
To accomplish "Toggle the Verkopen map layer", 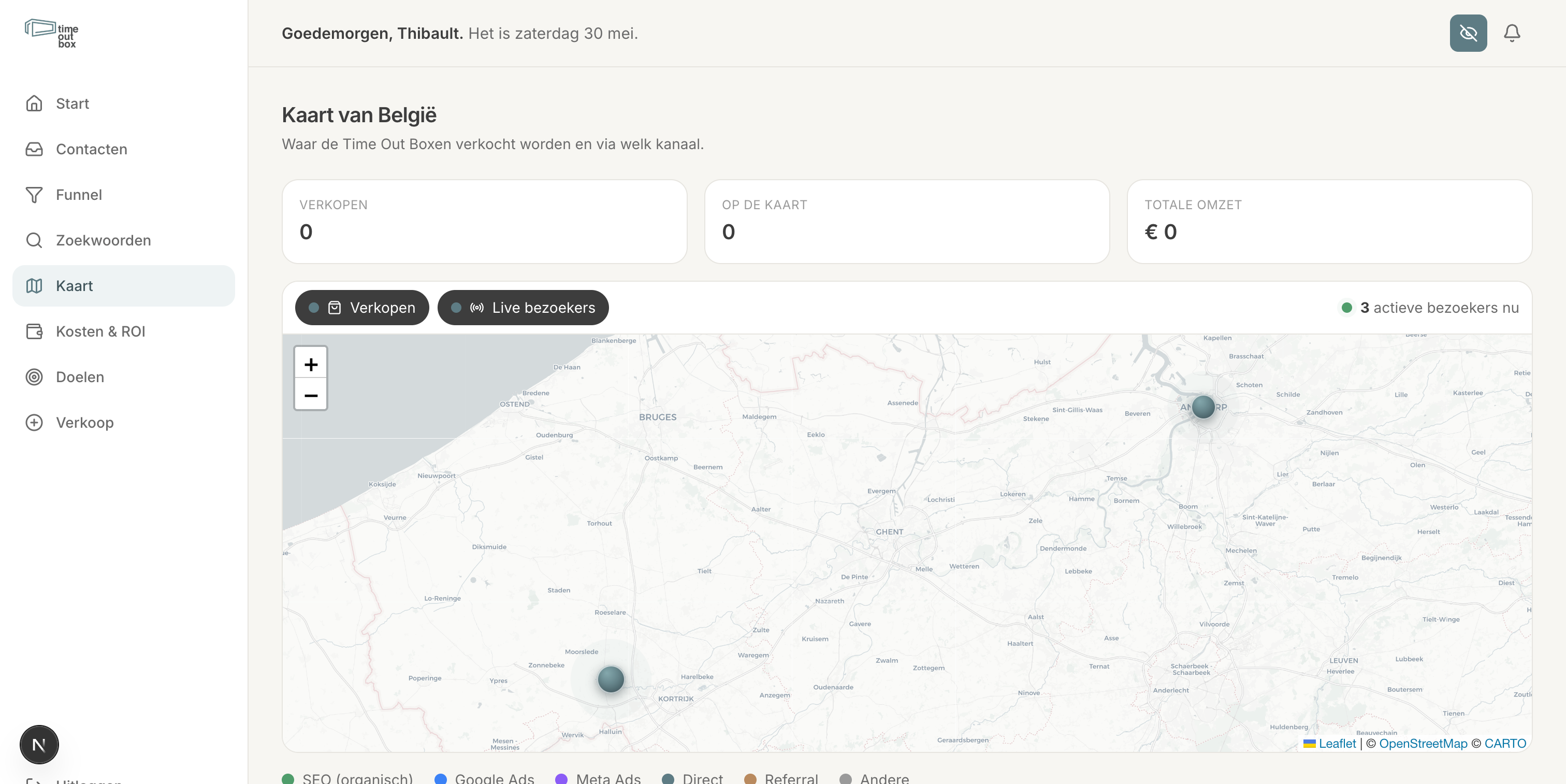I will pos(361,308).
